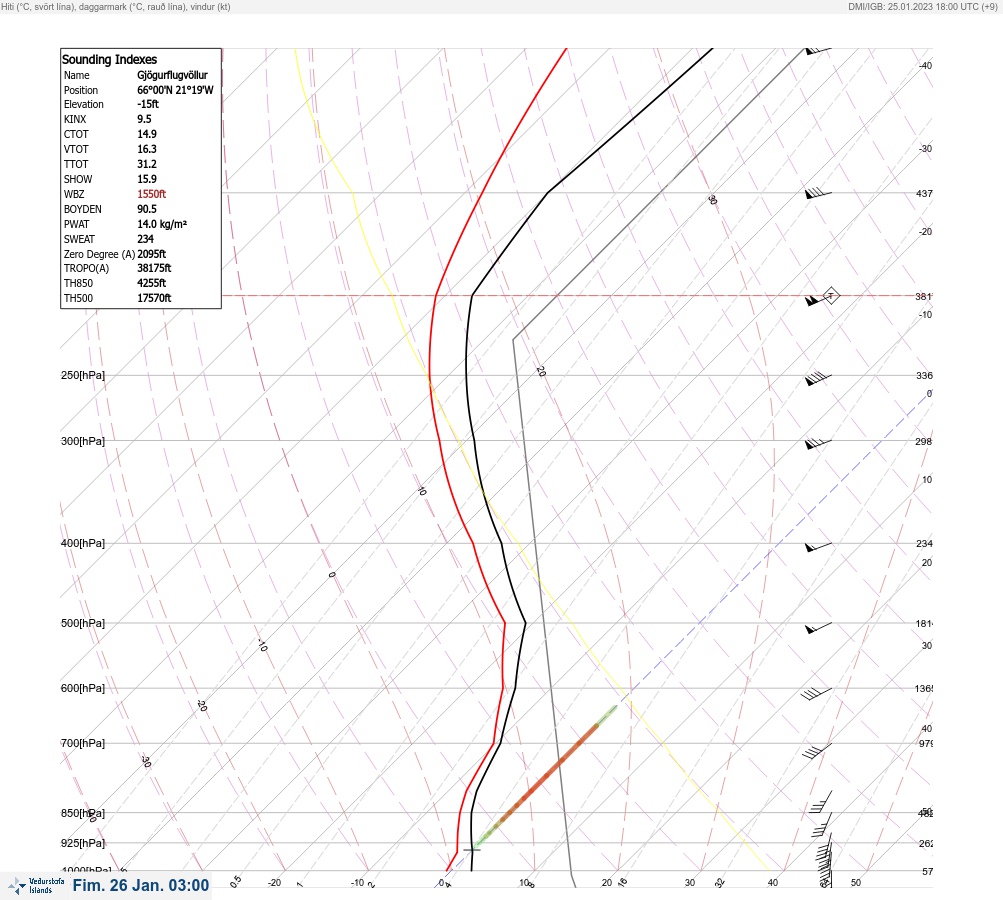This screenshot has height=900, width=1003.
Task: Click the position value 66°00'N 21°19'W
Action: tap(175, 90)
